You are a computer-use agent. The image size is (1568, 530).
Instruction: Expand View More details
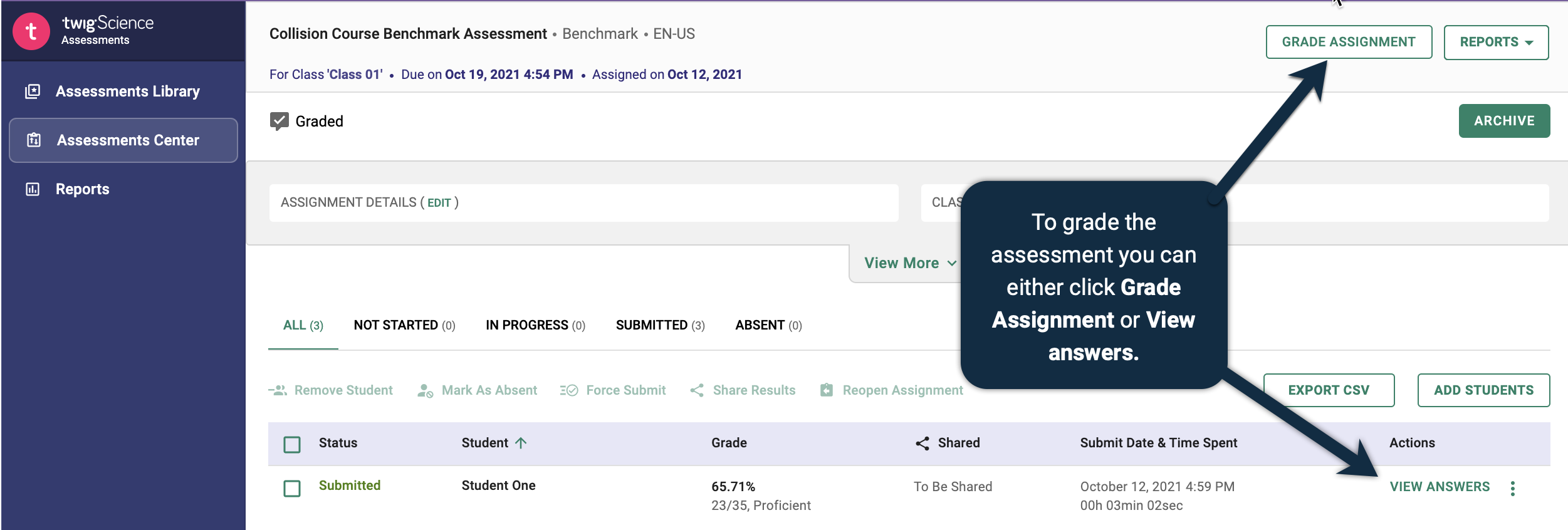[909, 263]
